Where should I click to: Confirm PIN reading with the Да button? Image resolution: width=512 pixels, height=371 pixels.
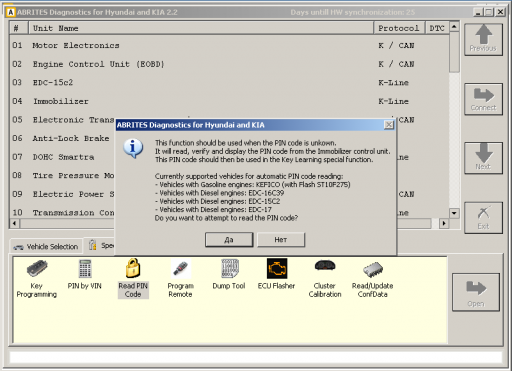[229, 240]
